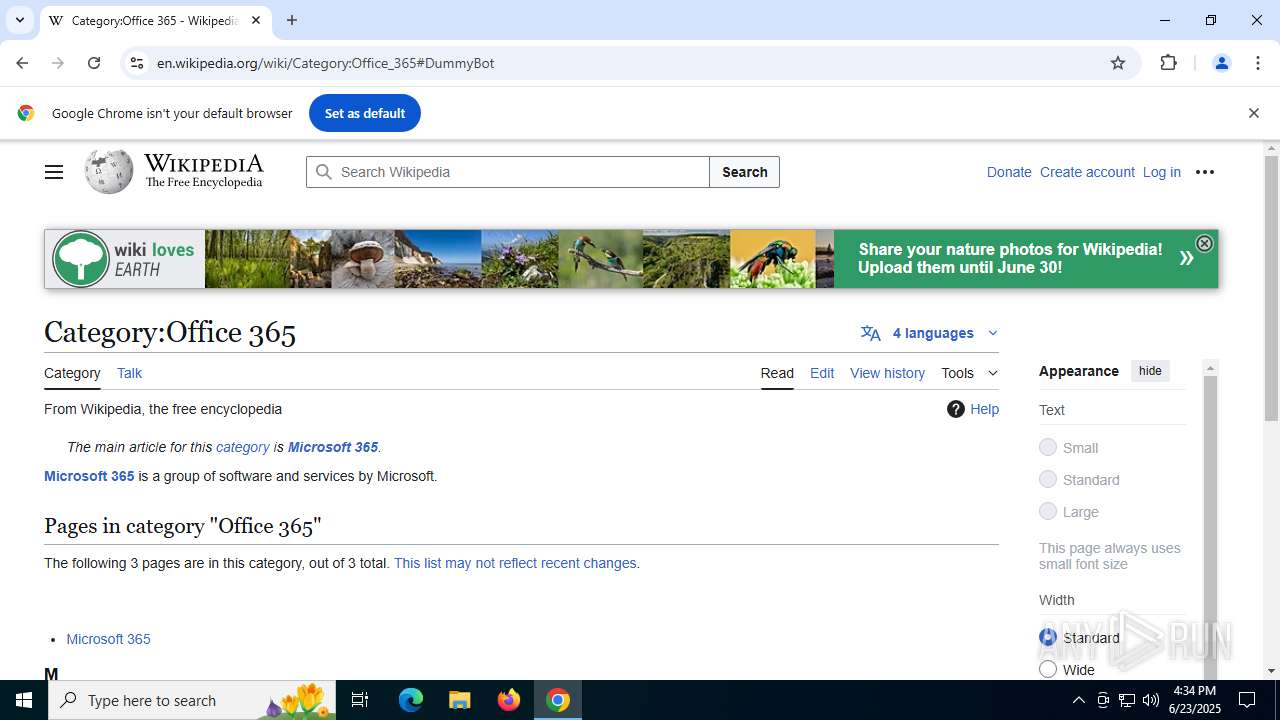Click the banner double-arrow icon
Screen dimensions: 1280x720
click(x=1186, y=258)
